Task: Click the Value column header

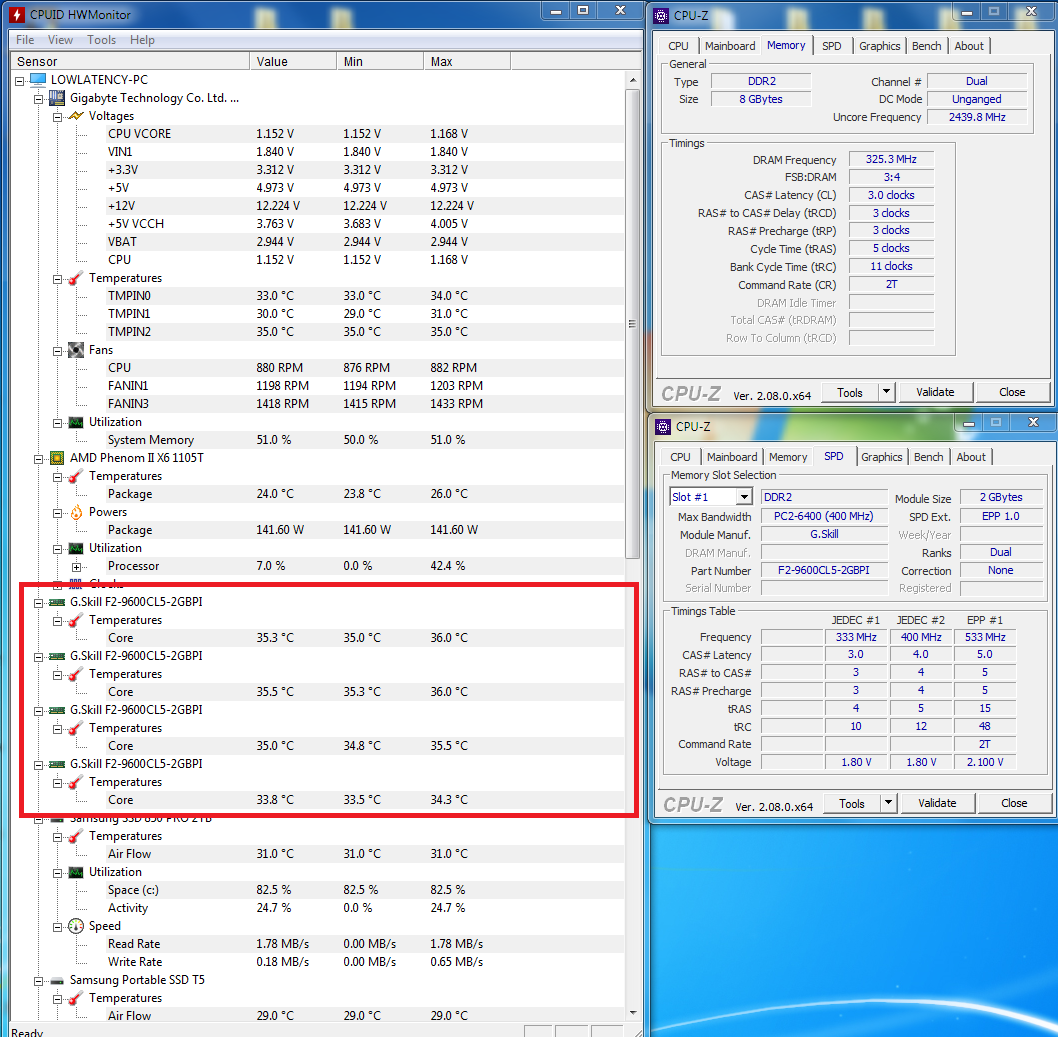Action: 293,61
